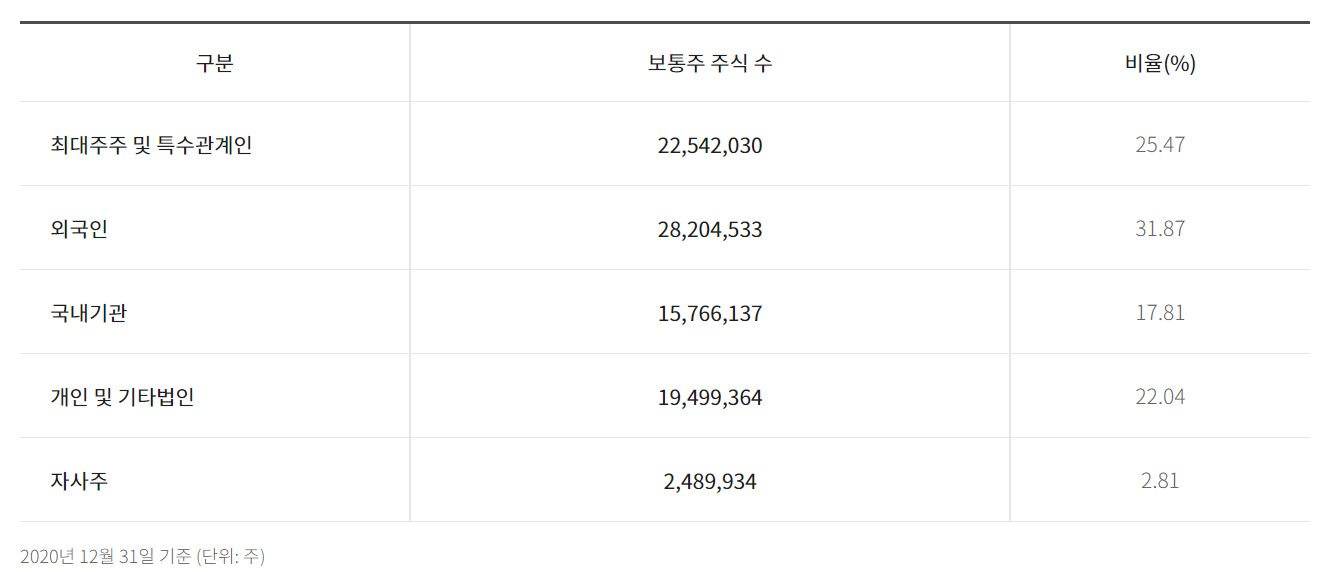Select the 국내기관 row label
The image size is (1320, 572).
click(x=89, y=313)
